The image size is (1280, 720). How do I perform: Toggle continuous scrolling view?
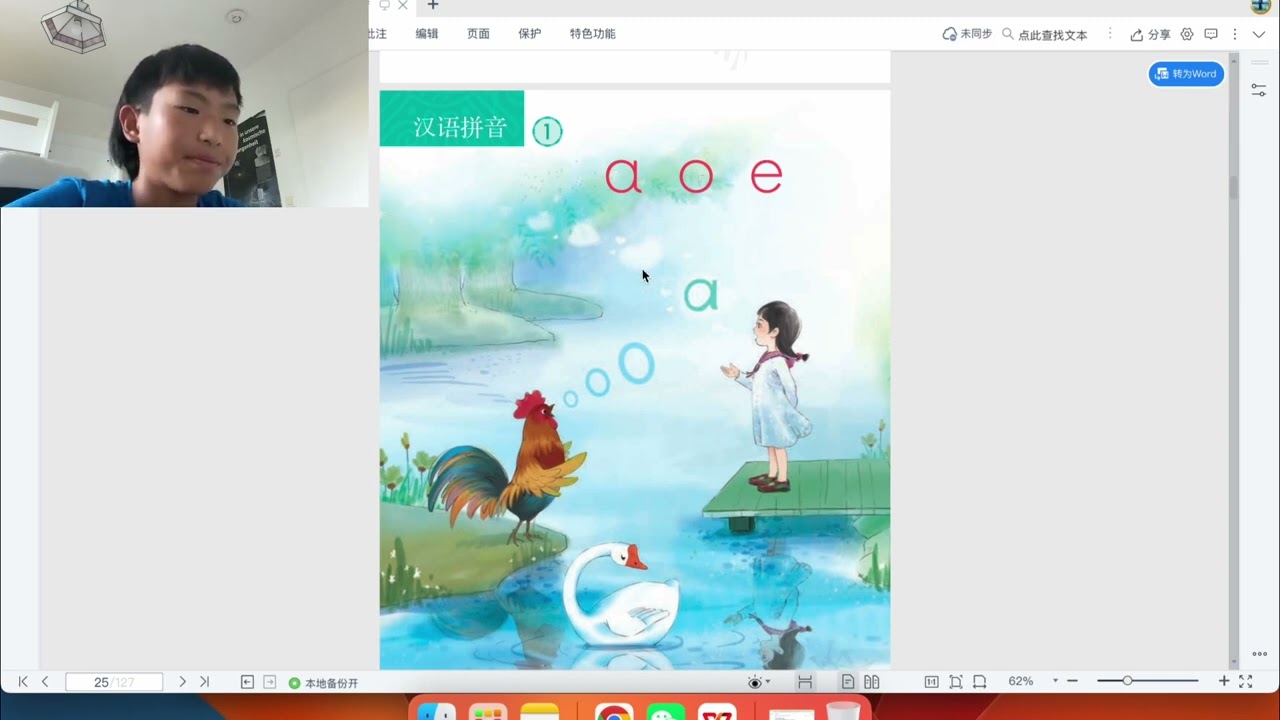[805, 682]
